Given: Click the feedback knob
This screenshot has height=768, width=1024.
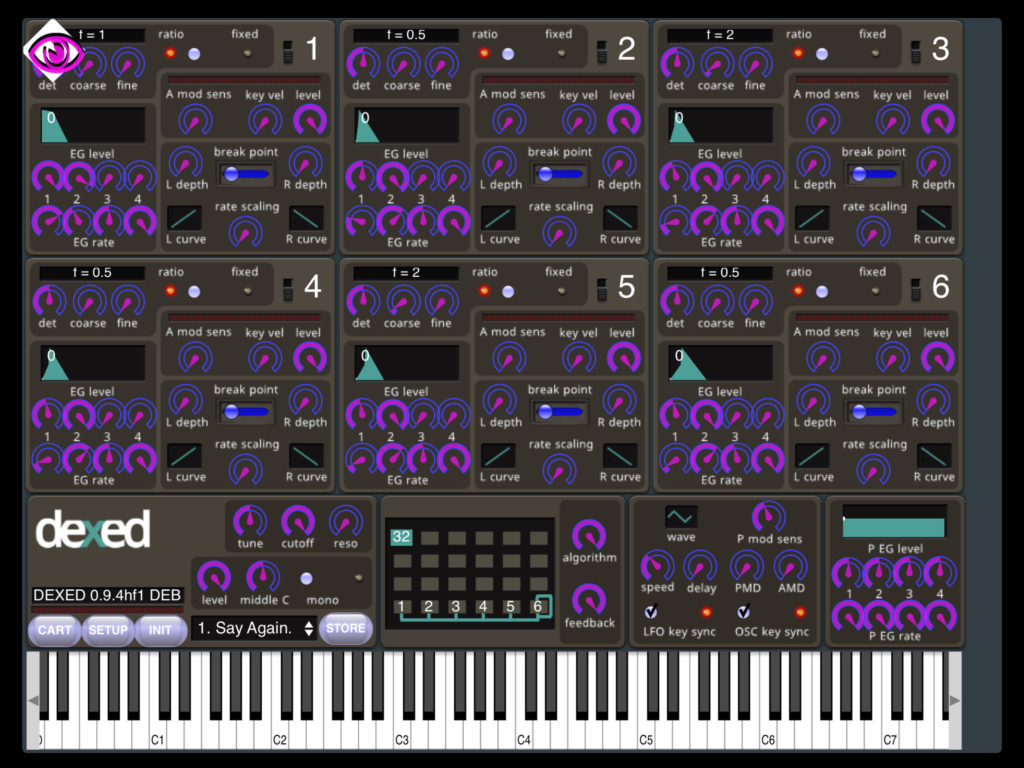Looking at the screenshot, I should 589,600.
